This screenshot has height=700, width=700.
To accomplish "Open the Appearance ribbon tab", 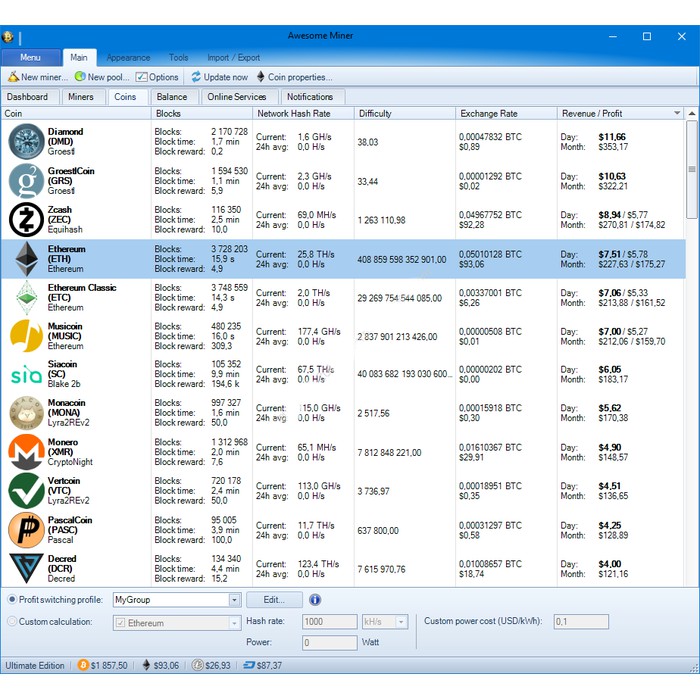I will click(x=128, y=58).
